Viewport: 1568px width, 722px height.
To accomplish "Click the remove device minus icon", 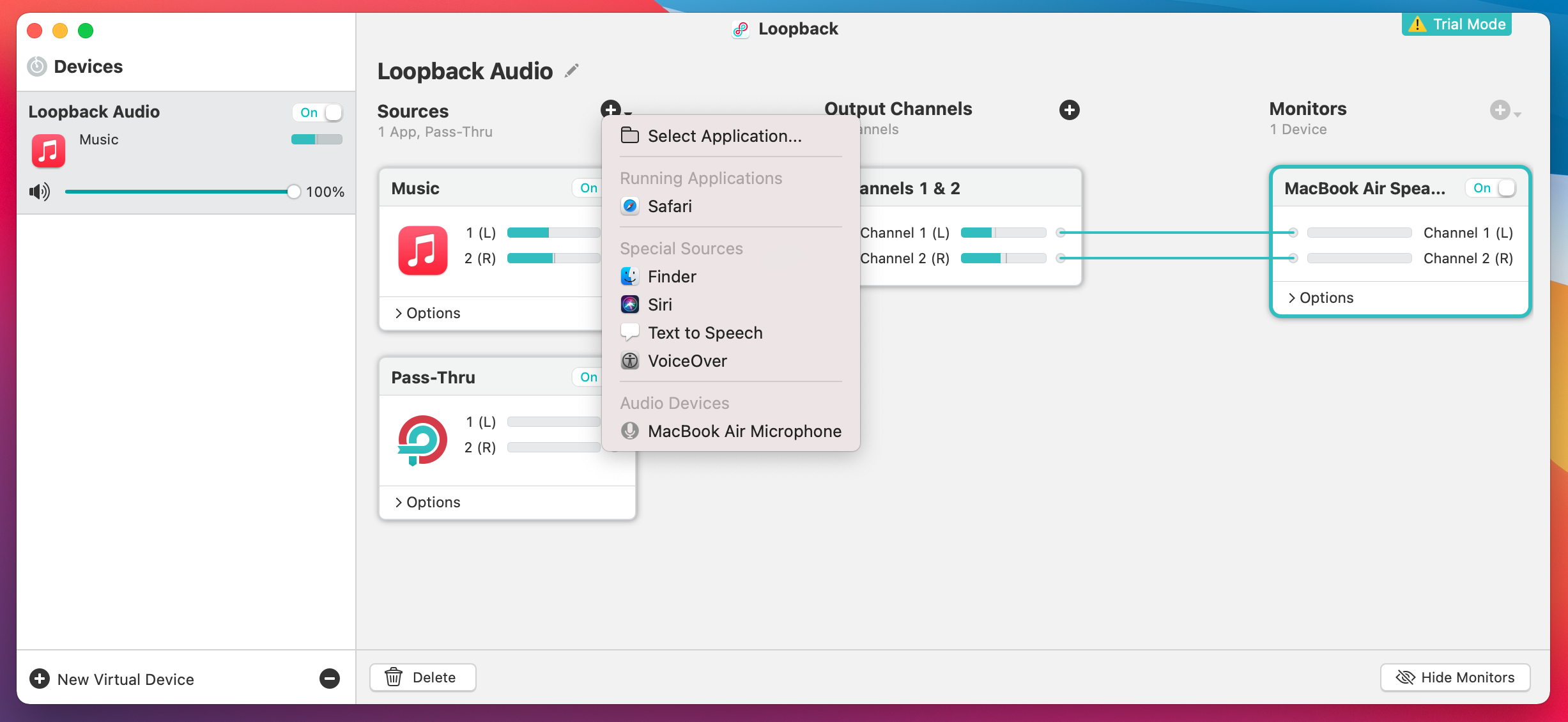I will [x=330, y=679].
